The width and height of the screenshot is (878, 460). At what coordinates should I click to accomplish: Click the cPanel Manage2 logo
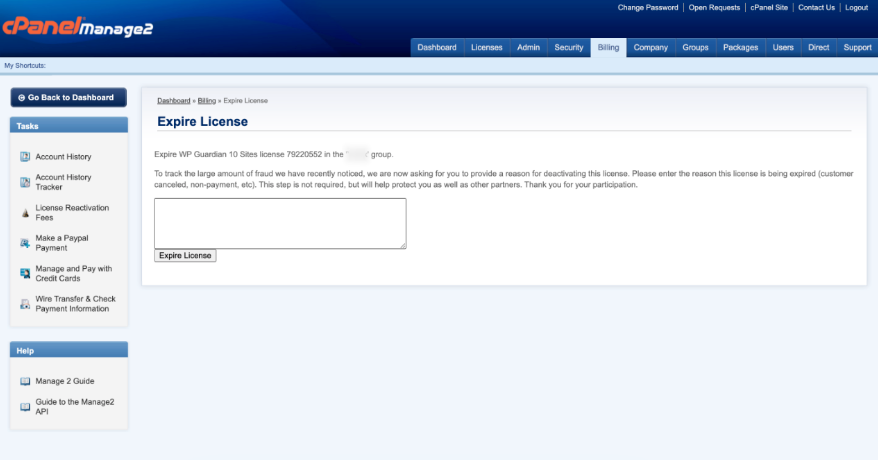click(77, 27)
